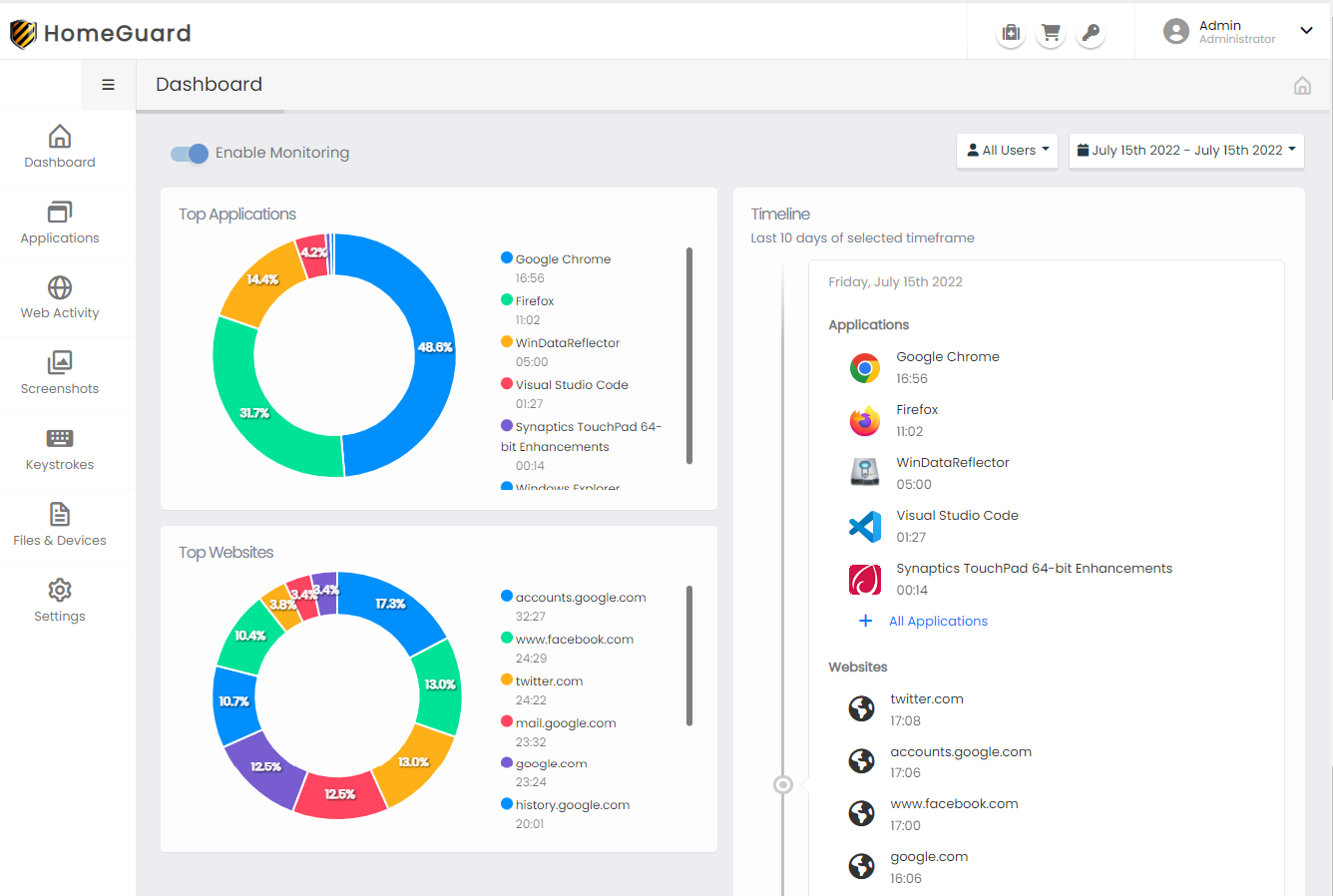Open the All Applications link
Viewport: 1333px width, 896px height.
(x=938, y=621)
